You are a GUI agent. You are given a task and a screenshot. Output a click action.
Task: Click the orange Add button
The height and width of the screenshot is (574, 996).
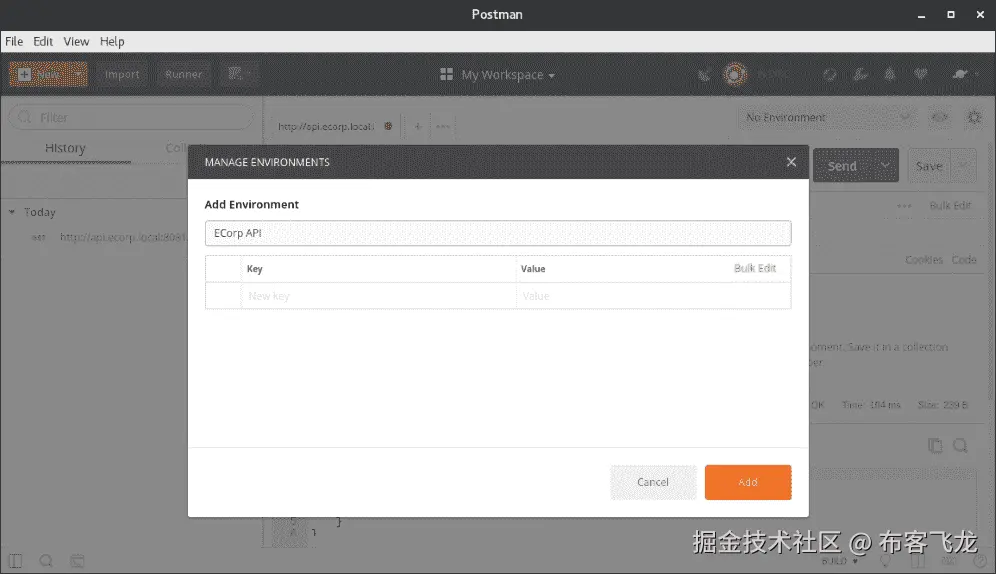pyautogui.click(x=748, y=482)
